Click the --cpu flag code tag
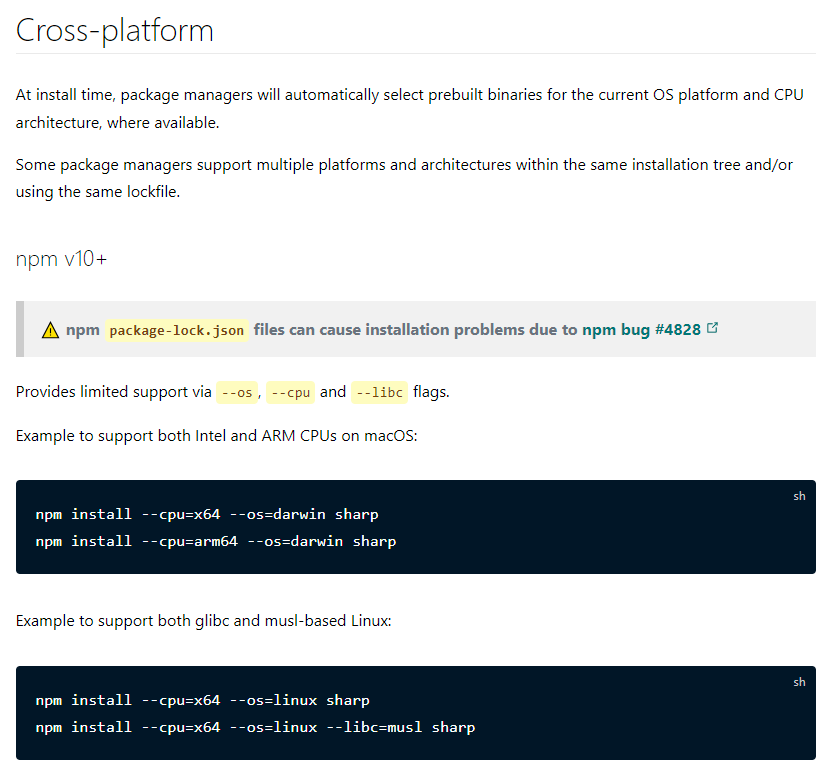Screen dimensions: 826x770 (290, 392)
